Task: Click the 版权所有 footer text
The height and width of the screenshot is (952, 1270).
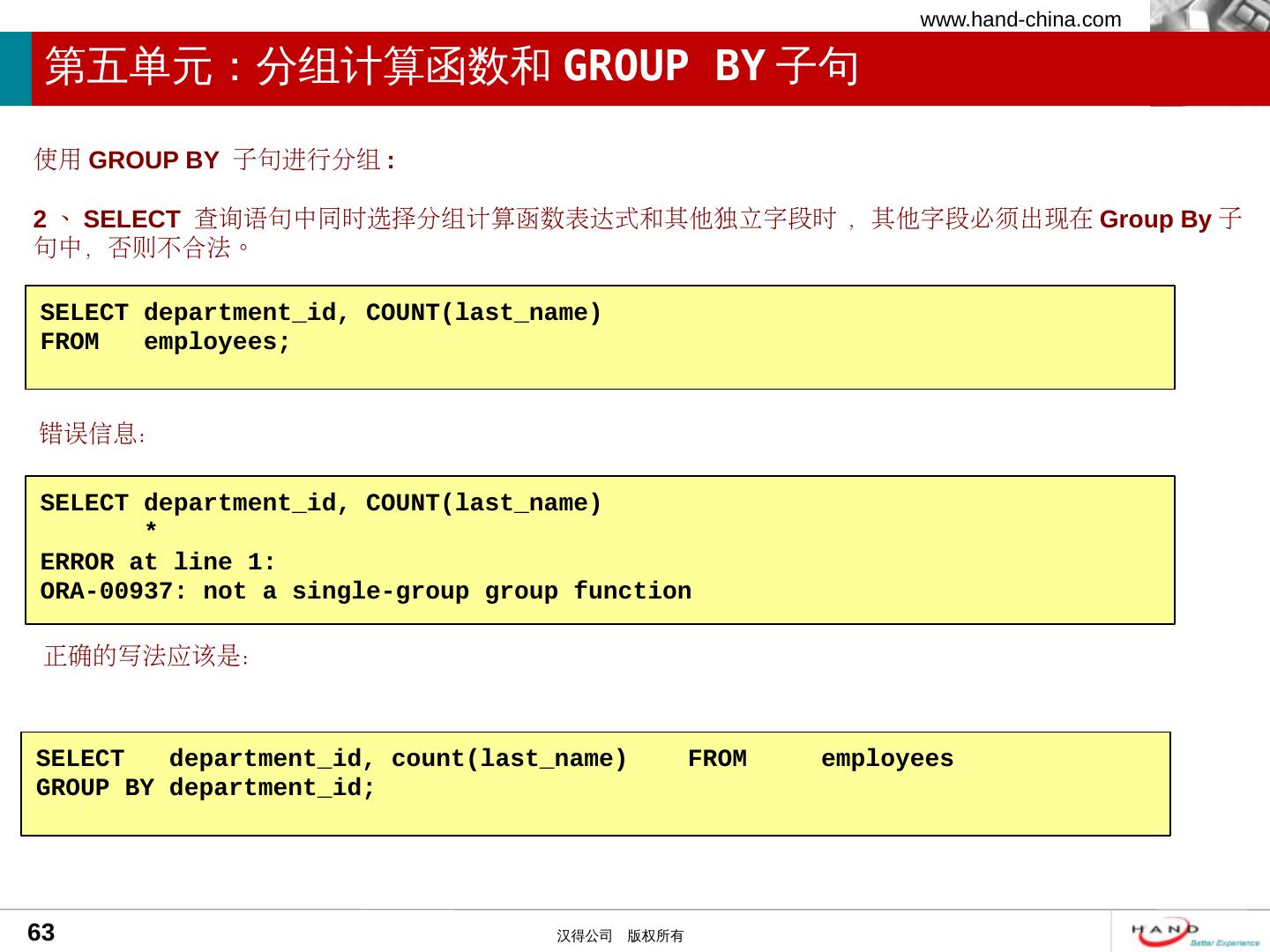Action: (x=655, y=936)
